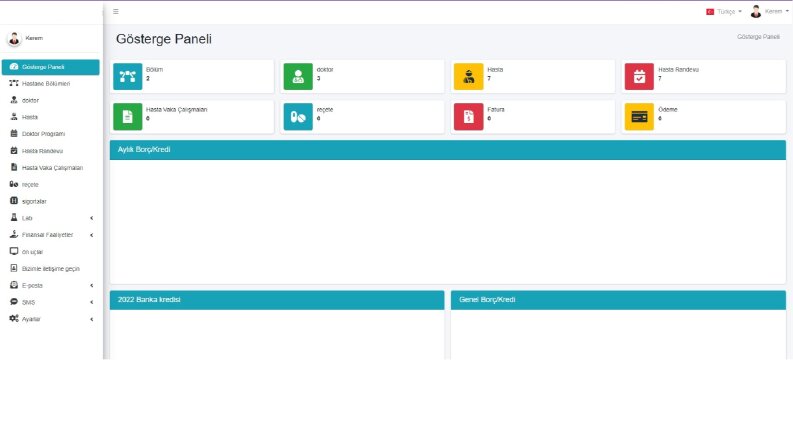Click the Finansal Faaliyetler hand icon

(14, 235)
